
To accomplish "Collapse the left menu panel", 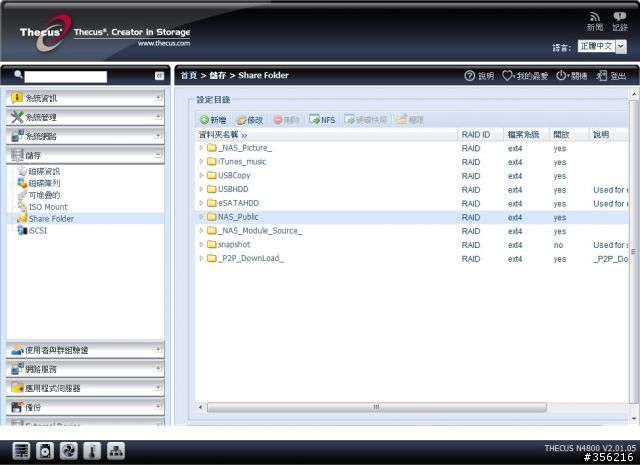I will pos(159,76).
